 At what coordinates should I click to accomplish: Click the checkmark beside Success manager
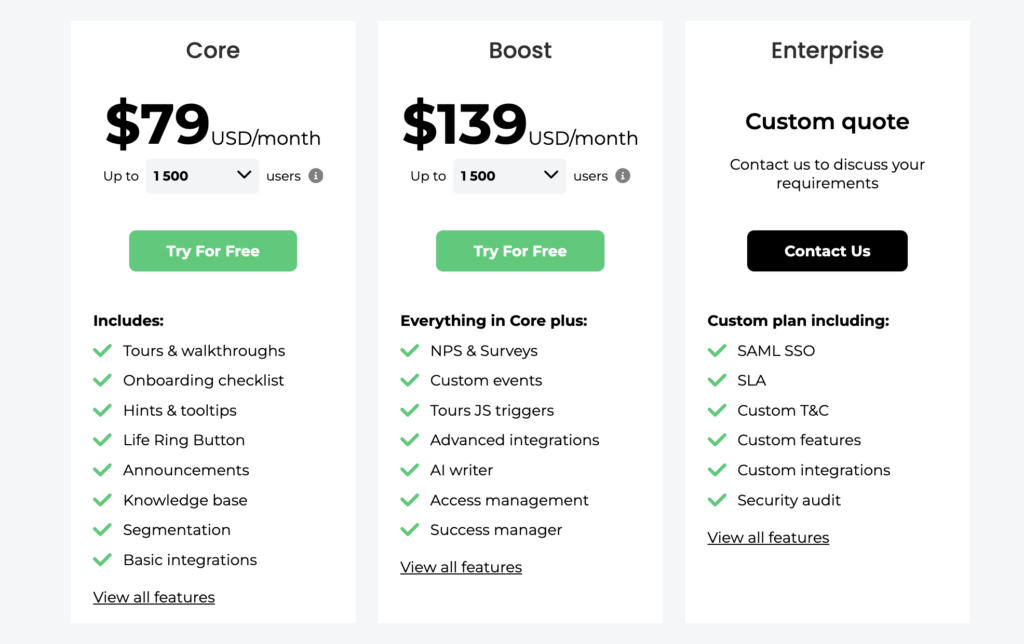409,530
